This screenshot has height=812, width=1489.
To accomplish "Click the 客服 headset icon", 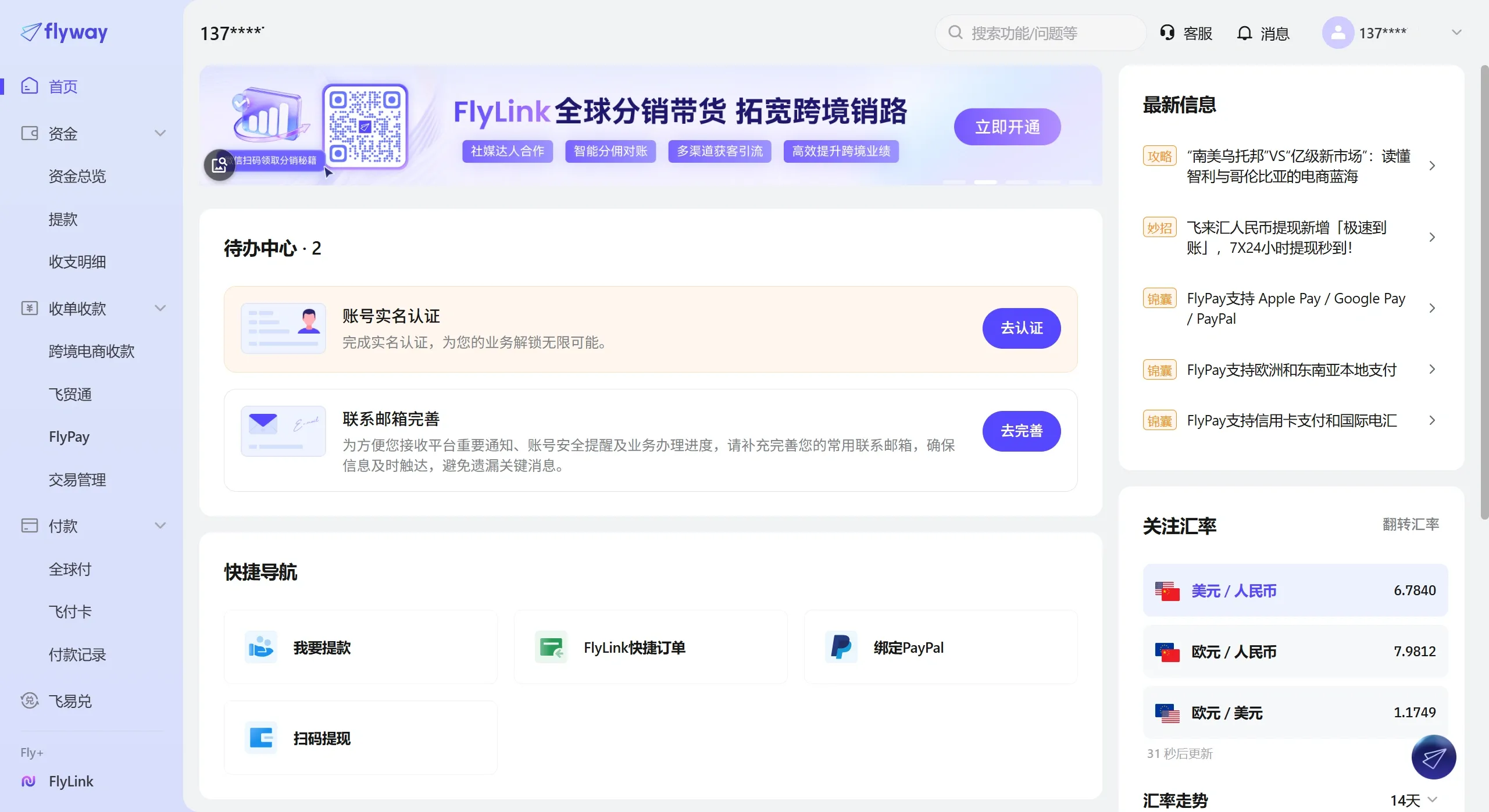I will coord(1167,33).
